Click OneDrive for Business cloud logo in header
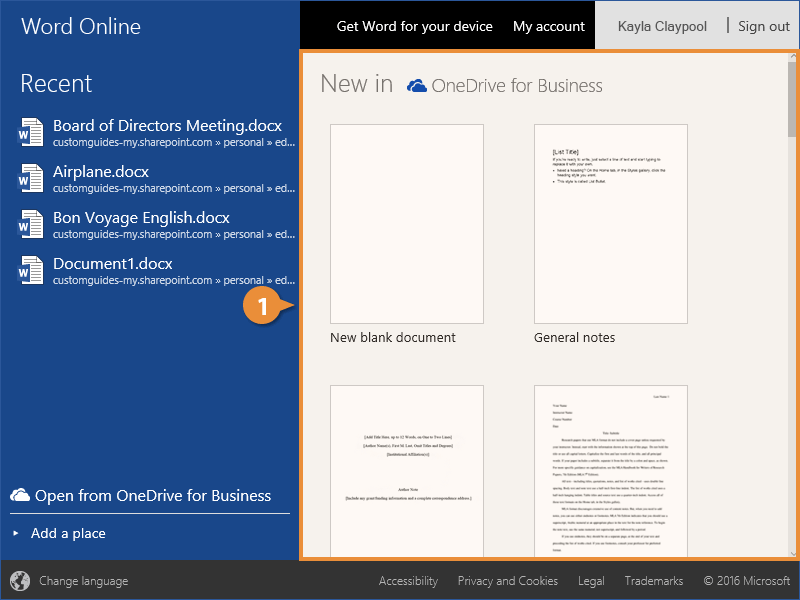 pyautogui.click(x=417, y=86)
